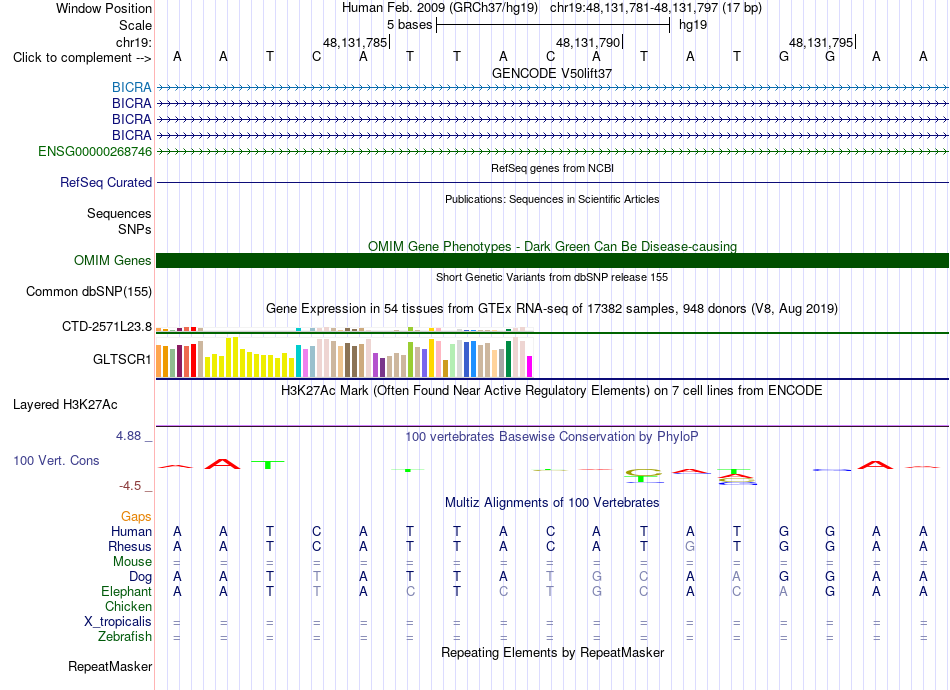Viewport: 950px width, 690px height.
Task: Click the GENCODE V50lift37 track title
Action: [552, 73]
